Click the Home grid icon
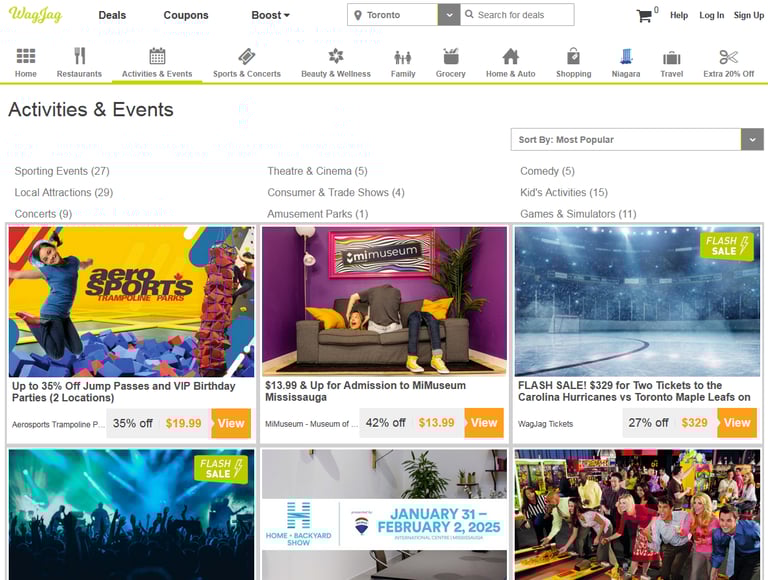Viewport: 768px width, 580px height. coord(25,56)
